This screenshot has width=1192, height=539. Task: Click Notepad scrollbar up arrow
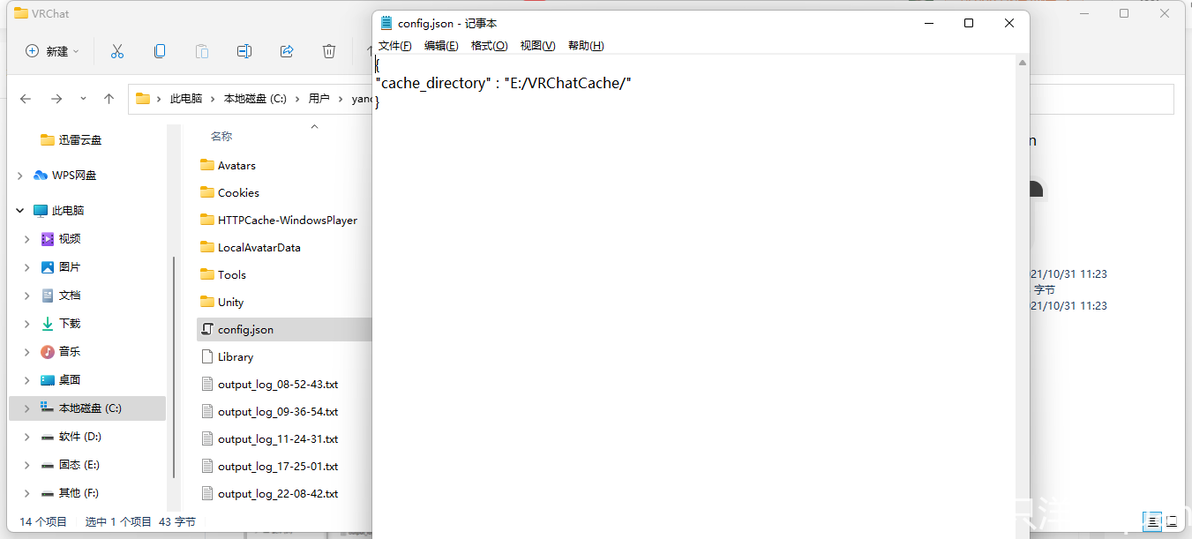click(x=1022, y=63)
